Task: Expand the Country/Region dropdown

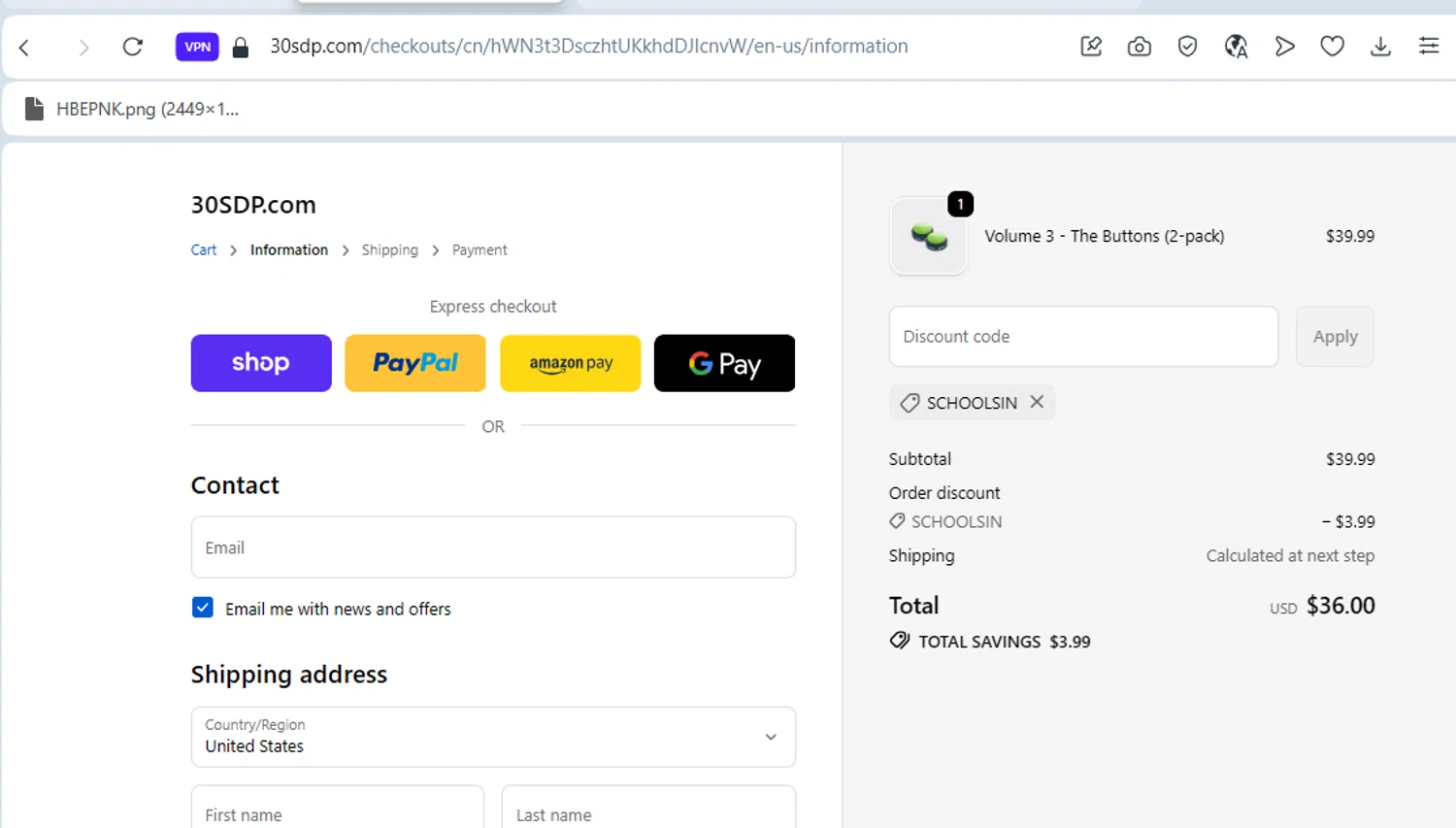Action: (x=493, y=737)
